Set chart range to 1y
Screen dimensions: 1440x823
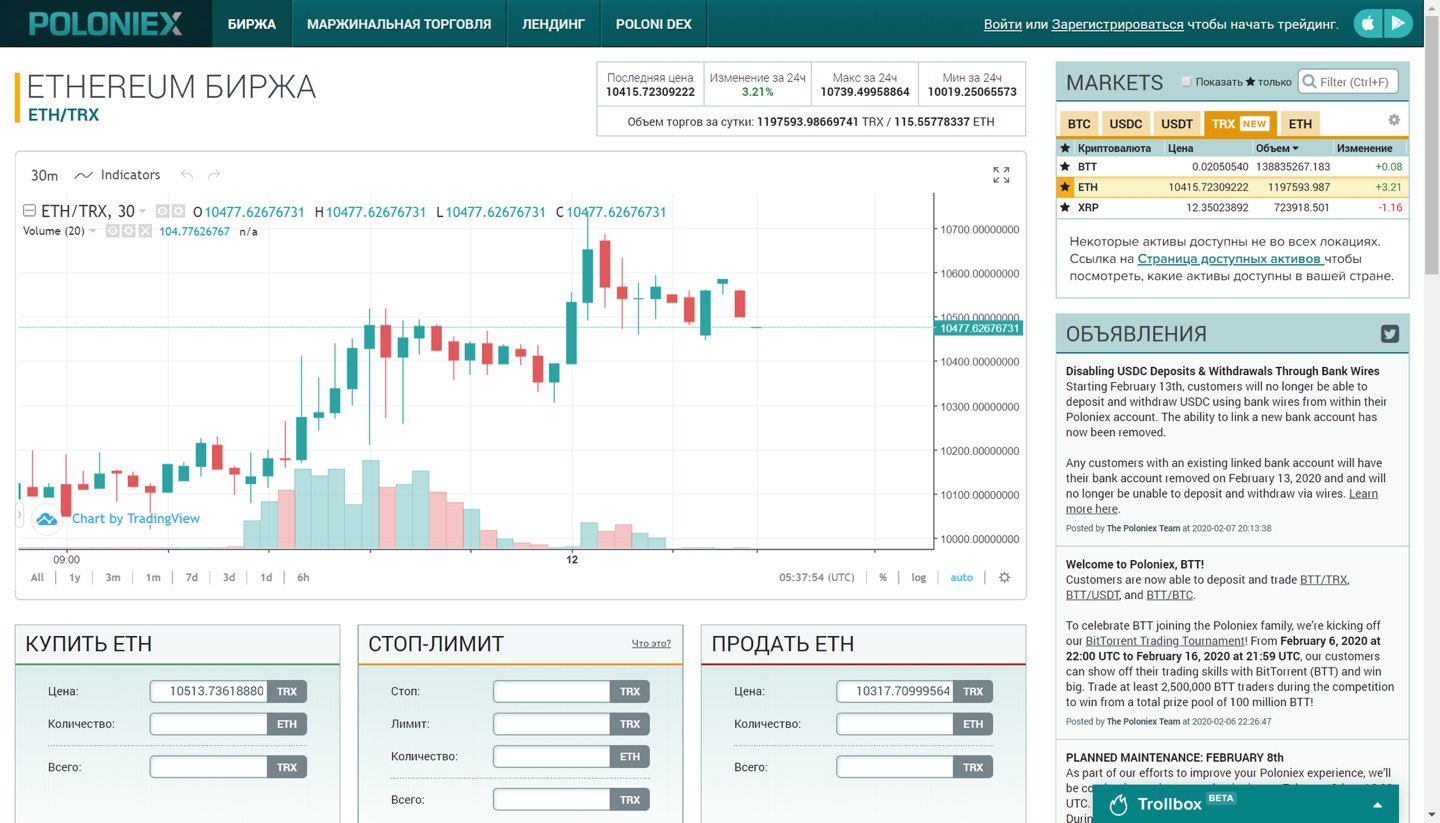pyautogui.click(x=74, y=577)
